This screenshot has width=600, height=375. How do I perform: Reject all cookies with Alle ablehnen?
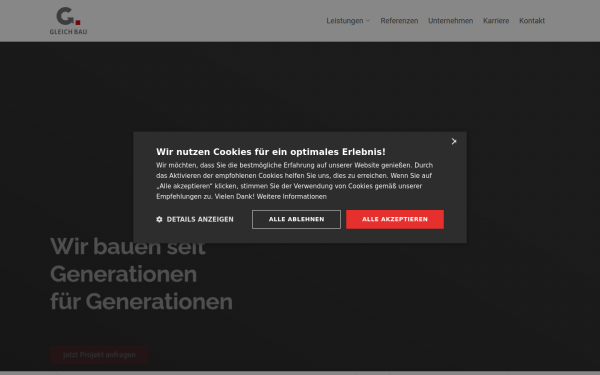click(296, 219)
